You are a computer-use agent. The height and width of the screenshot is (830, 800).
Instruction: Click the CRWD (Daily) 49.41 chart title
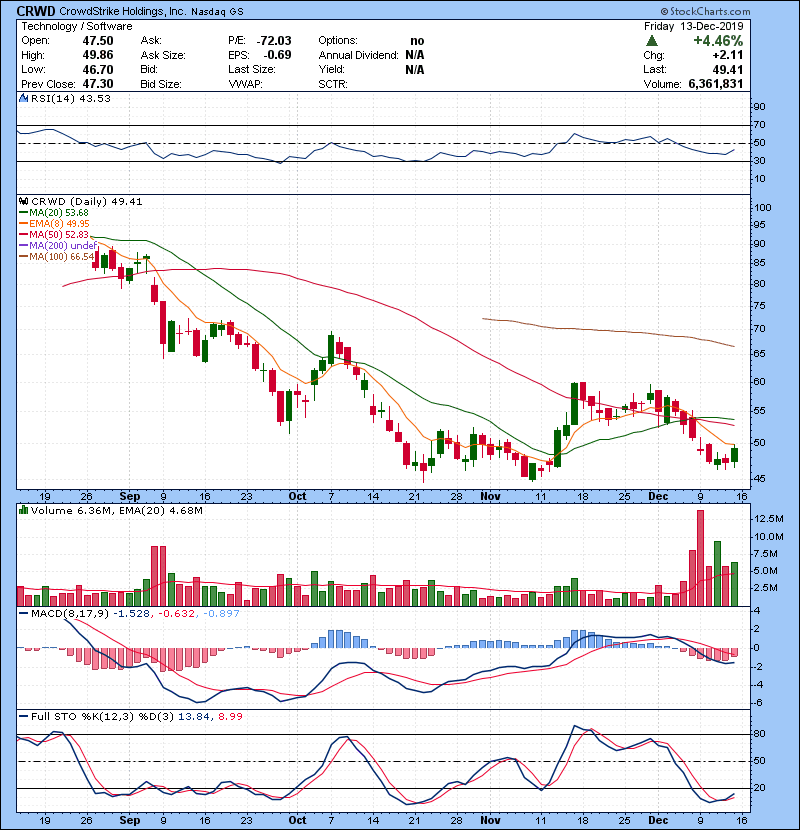tap(87, 202)
